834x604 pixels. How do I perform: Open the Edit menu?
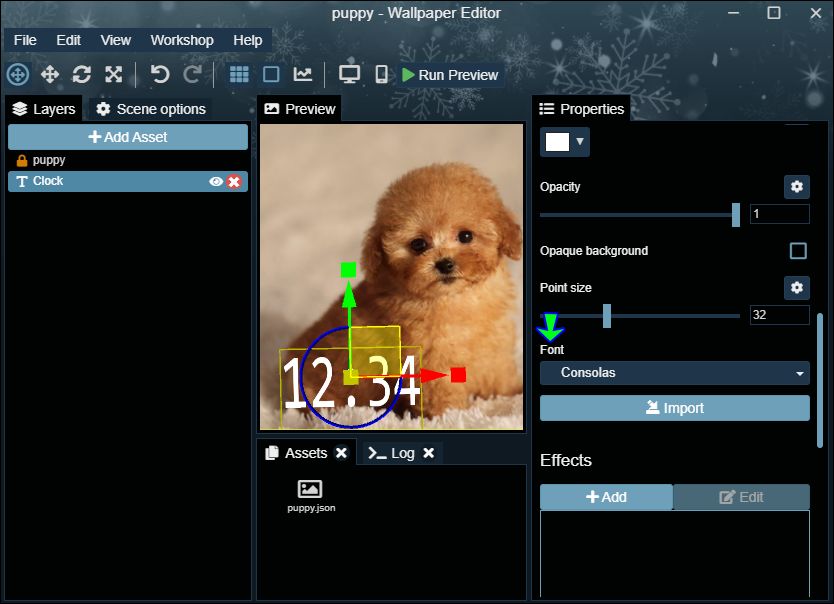click(x=69, y=40)
